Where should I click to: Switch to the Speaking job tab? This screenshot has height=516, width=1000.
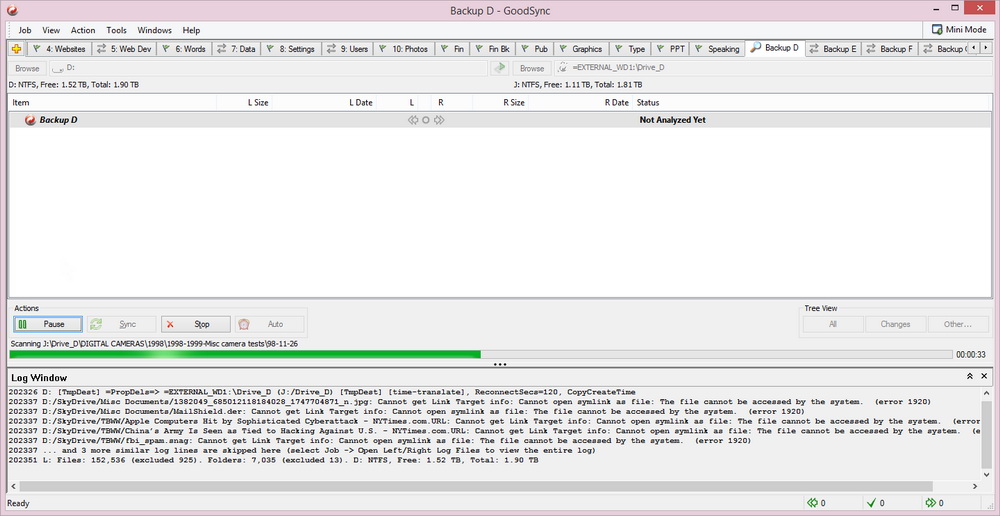[717, 49]
